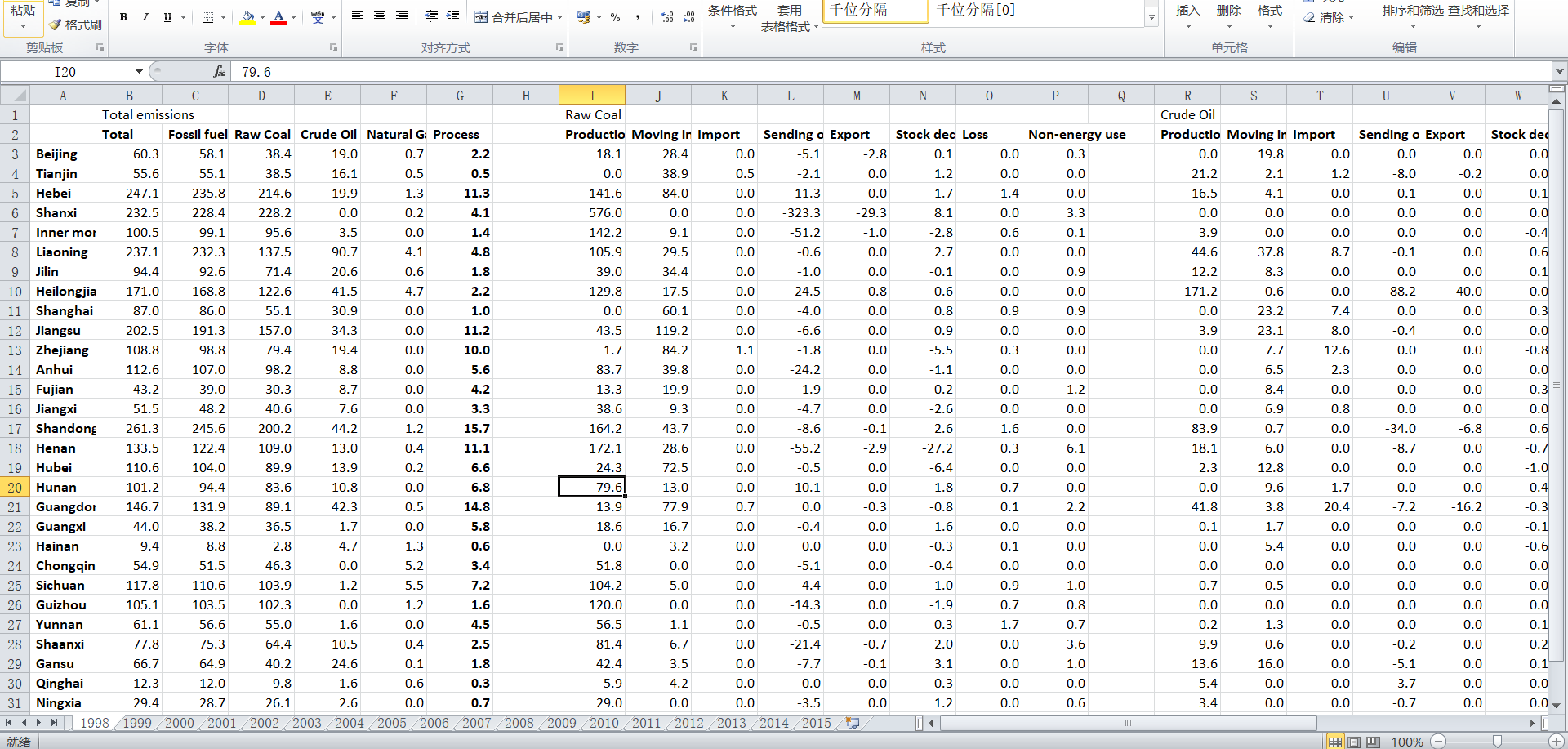Screen dimensions: 1568x749
Task: Open the 查找和选择 find and select menu
Action: tap(1478, 16)
